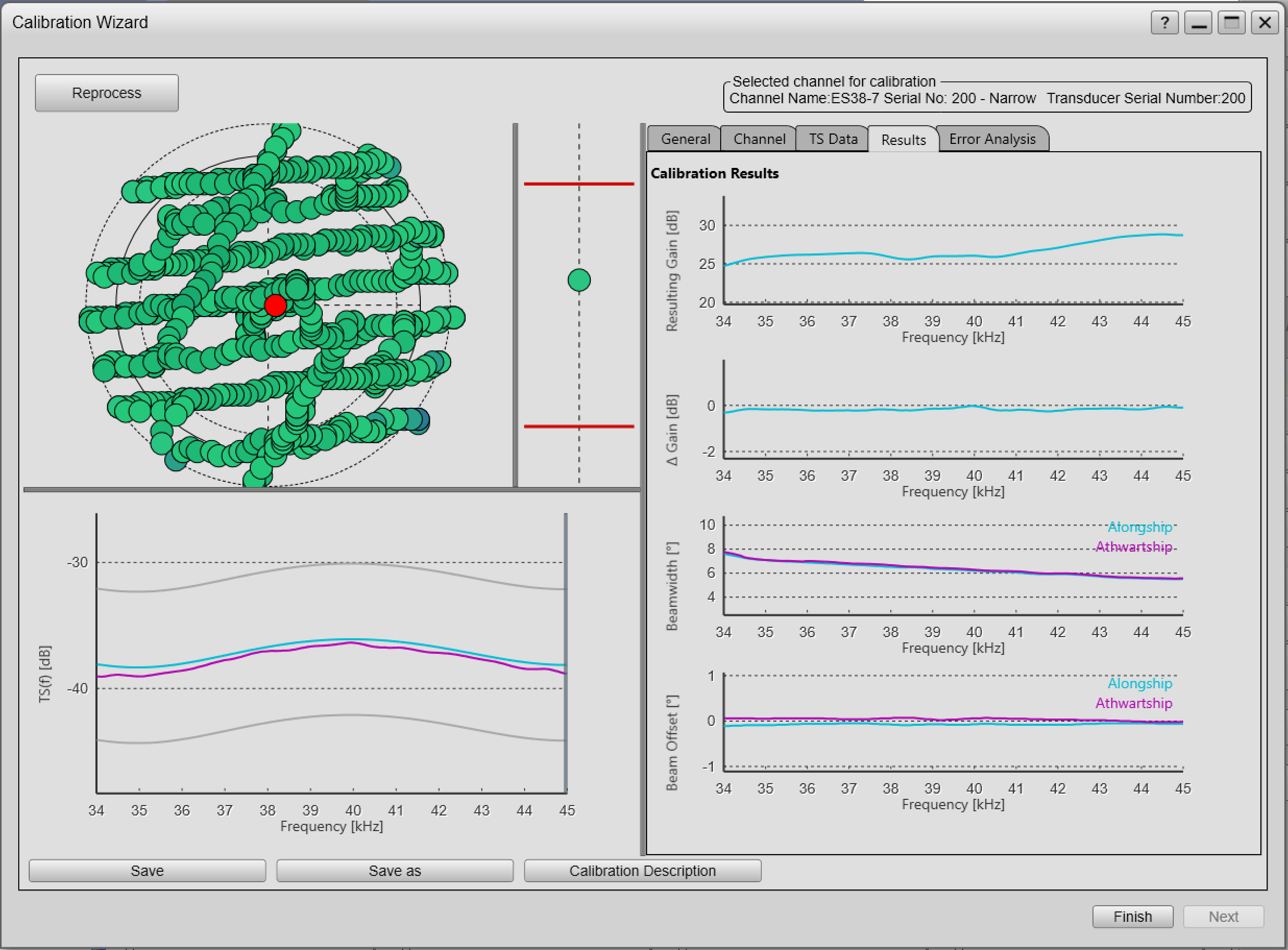The image size is (1288, 950).
Task: Click the upper red depth limit line
Action: [578, 183]
